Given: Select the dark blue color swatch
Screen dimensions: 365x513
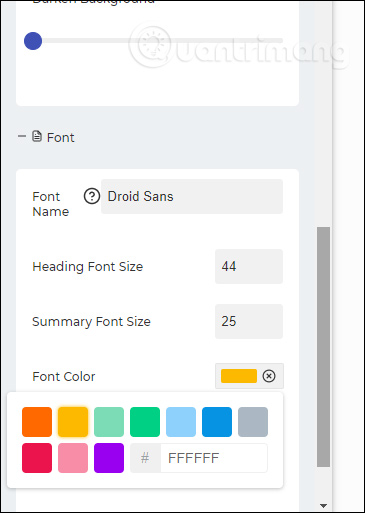Looking at the screenshot, I should 217,422.
